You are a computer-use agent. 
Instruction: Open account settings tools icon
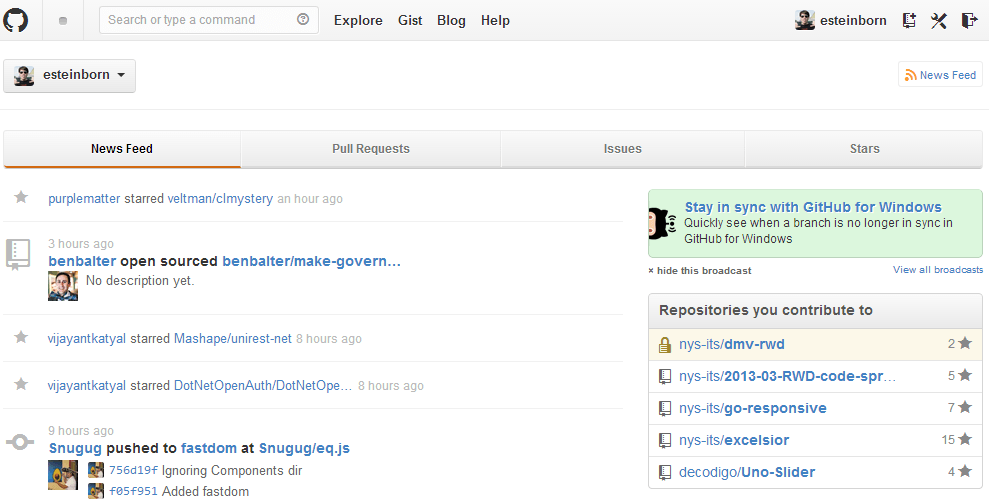coord(938,20)
